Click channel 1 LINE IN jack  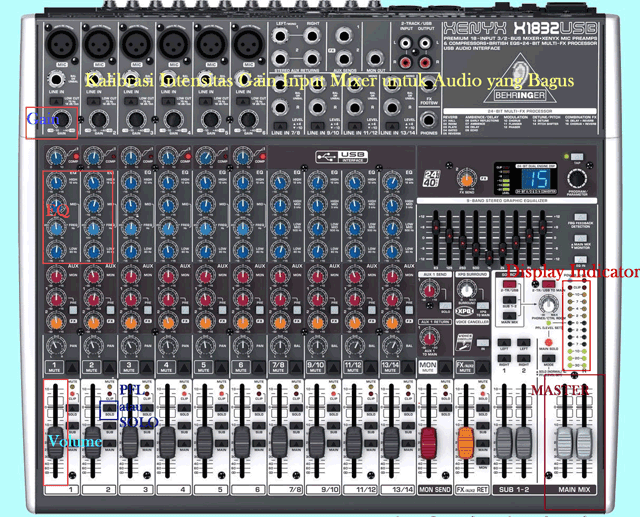pos(56,79)
